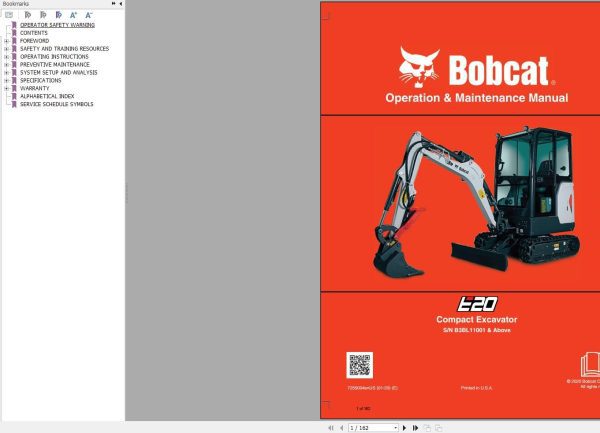This screenshot has width=600, height=433.
Task: Click the QR code on the cover
Action: pyautogui.click(x=360, y=365)
